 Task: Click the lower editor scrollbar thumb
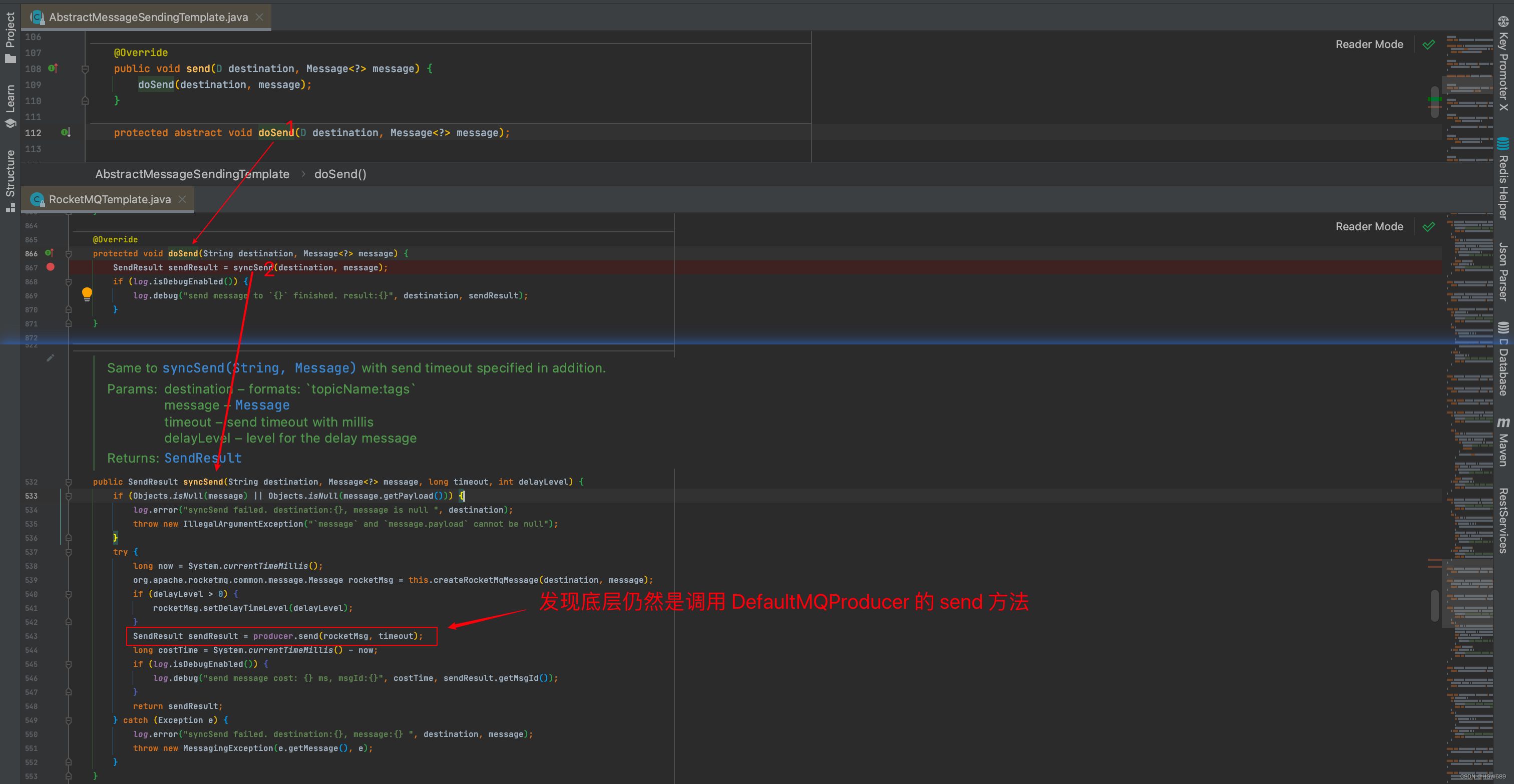click(1434, 605)
